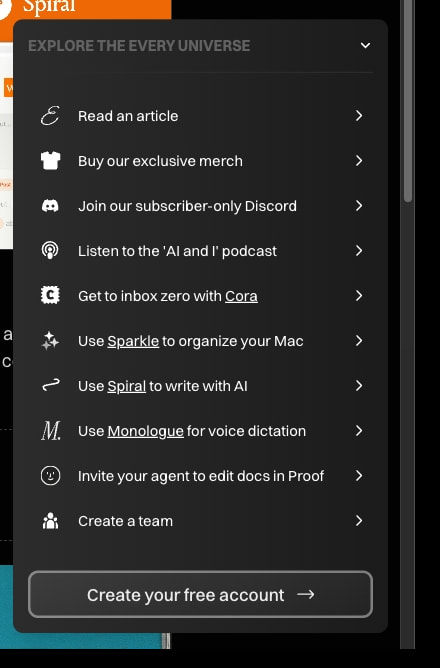Click the Monologue 'M.' icon

tap(51, 431)
